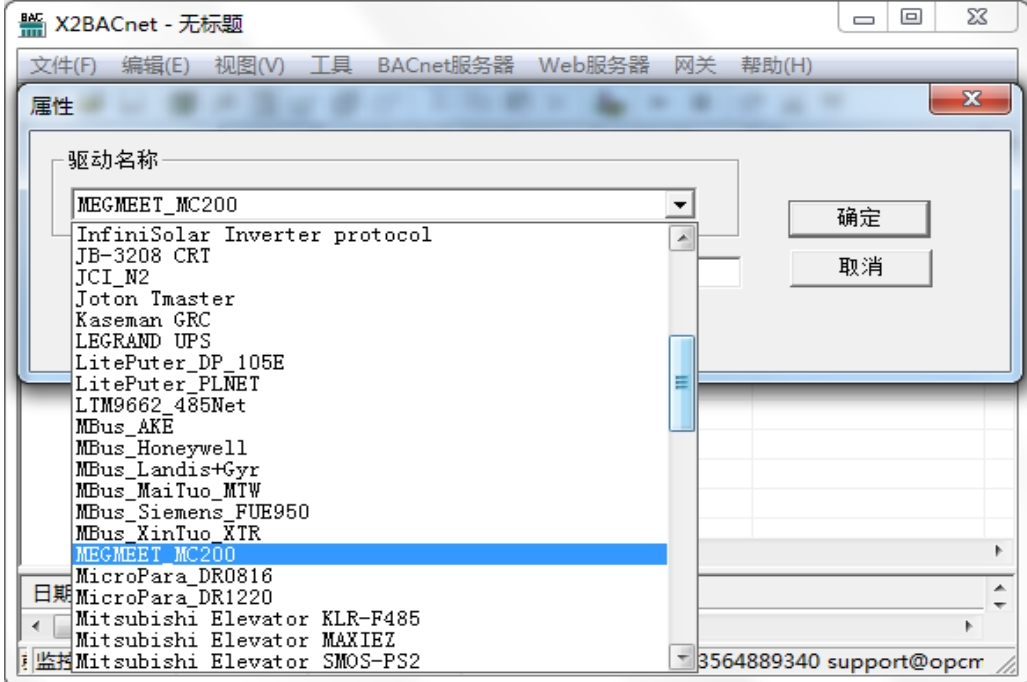Pick MBus_Siemens_FUE950 driver
The width and height of the screenshot is (1027, 682).
tap(370, 512)
